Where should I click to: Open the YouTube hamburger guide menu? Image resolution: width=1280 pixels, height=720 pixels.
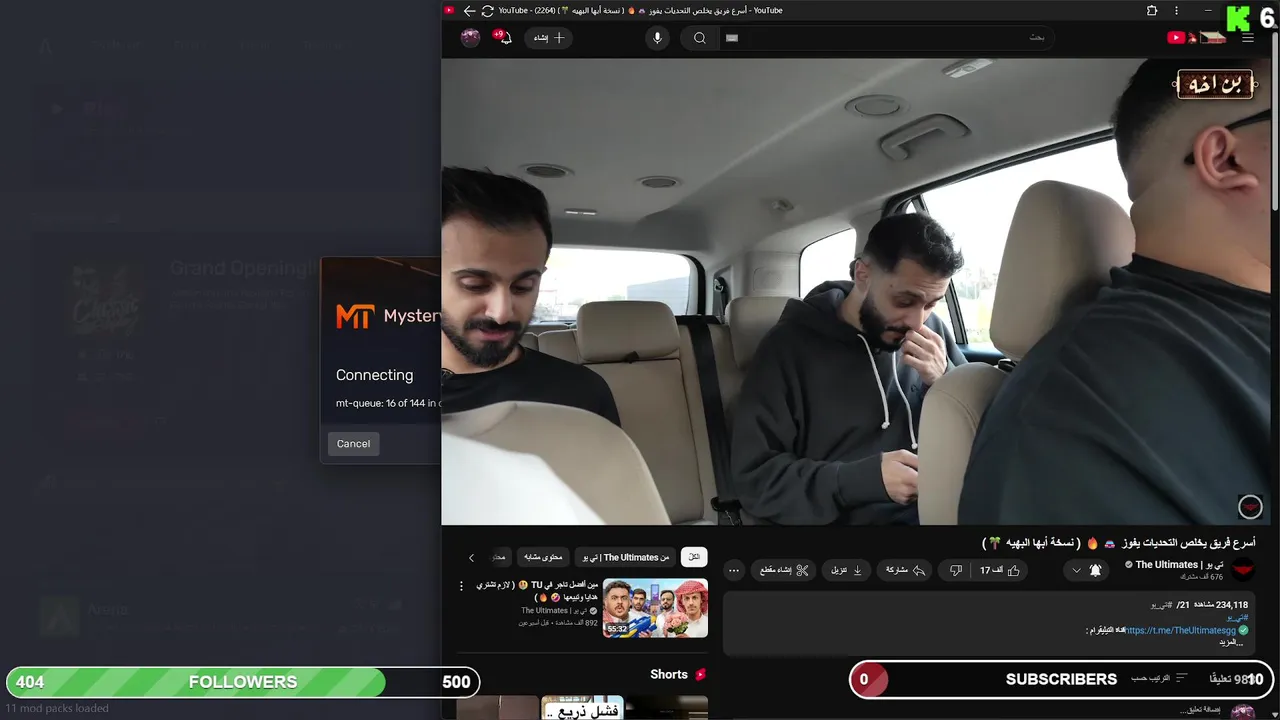pyautogui.click(x=1247, y=38)
